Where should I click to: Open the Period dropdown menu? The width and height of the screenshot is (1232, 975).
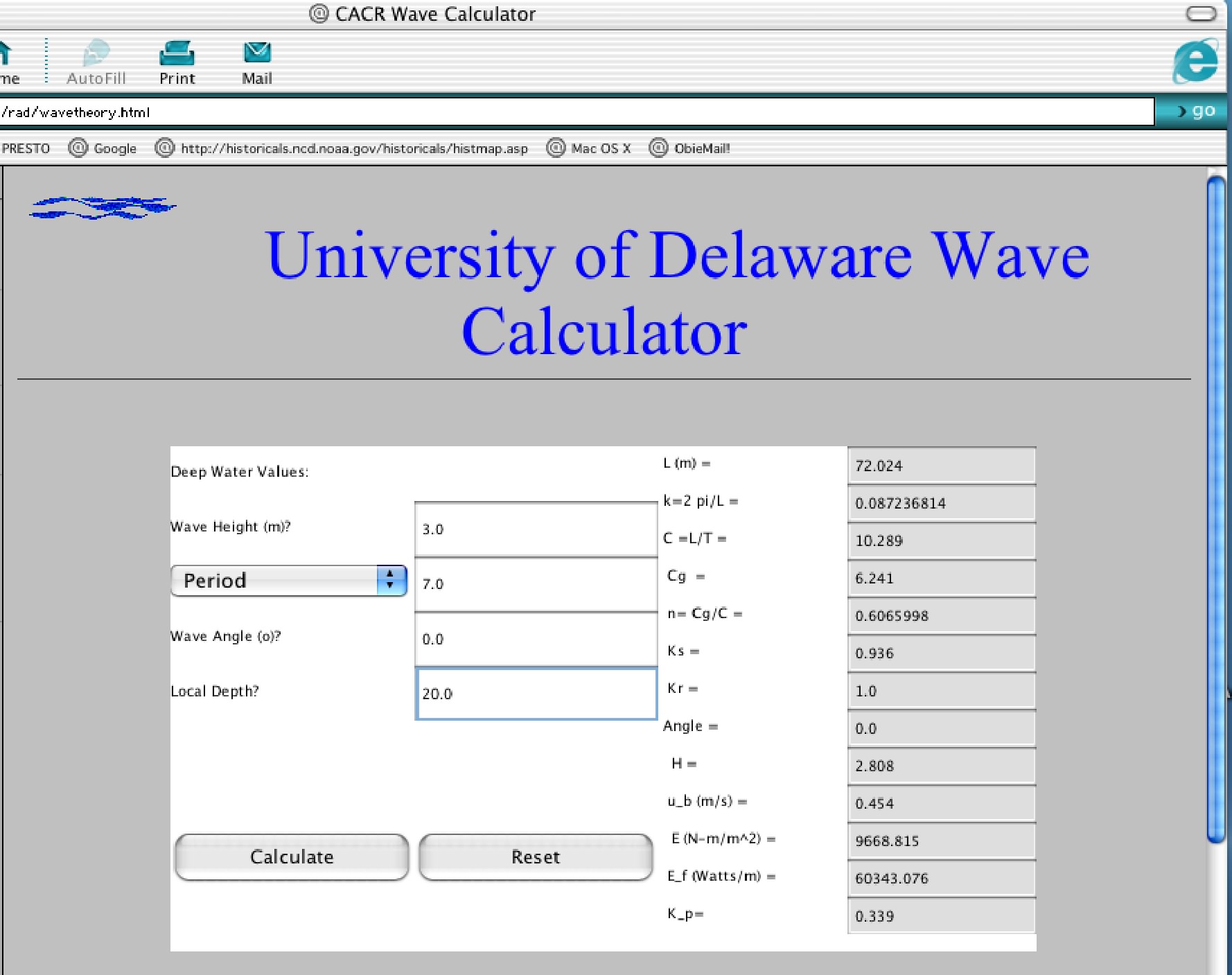(288, 581)
